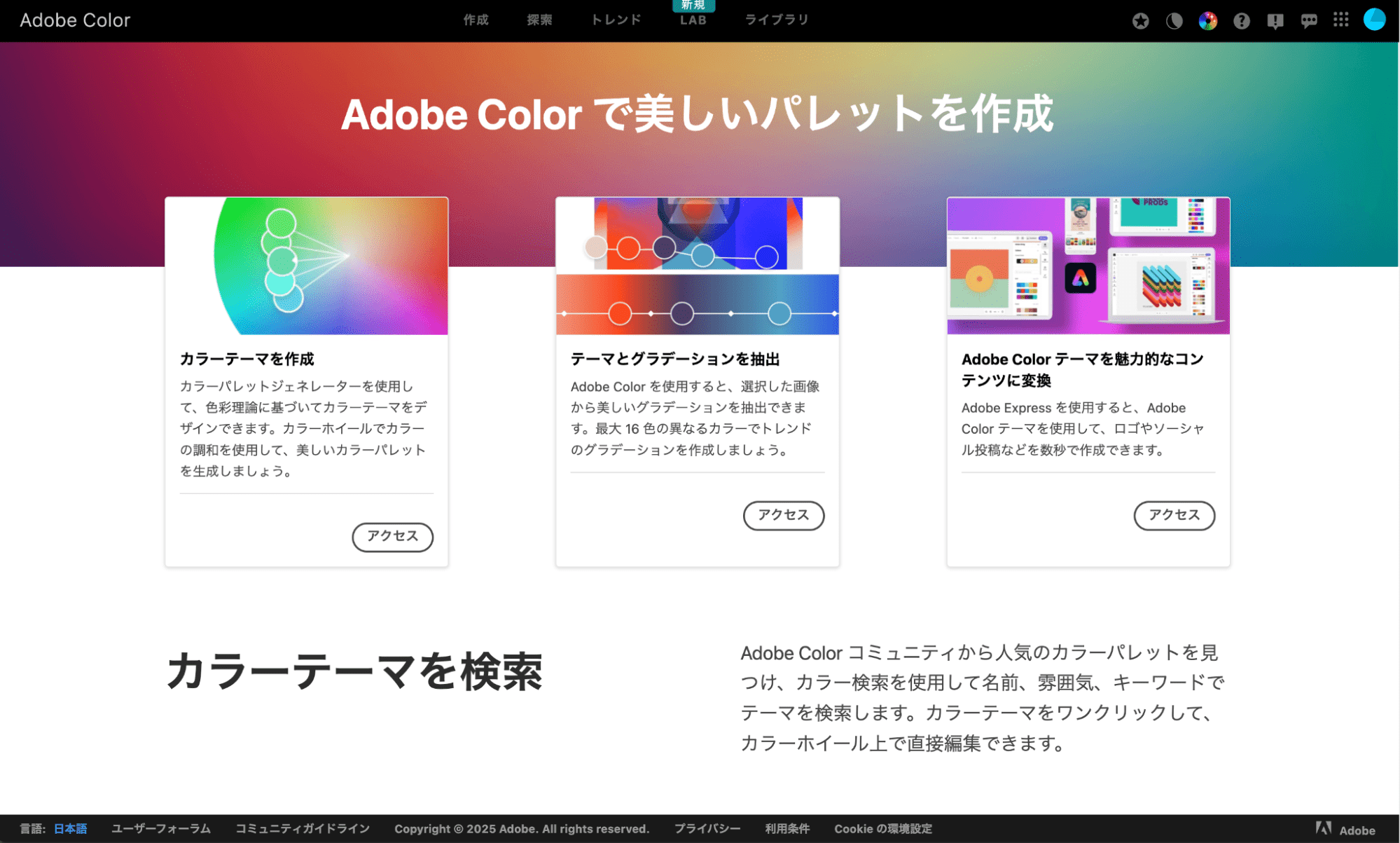Viewport: 1400px width, 843px height.
Task: Open the speech bubble chat icon
Action: [1308, 21]
